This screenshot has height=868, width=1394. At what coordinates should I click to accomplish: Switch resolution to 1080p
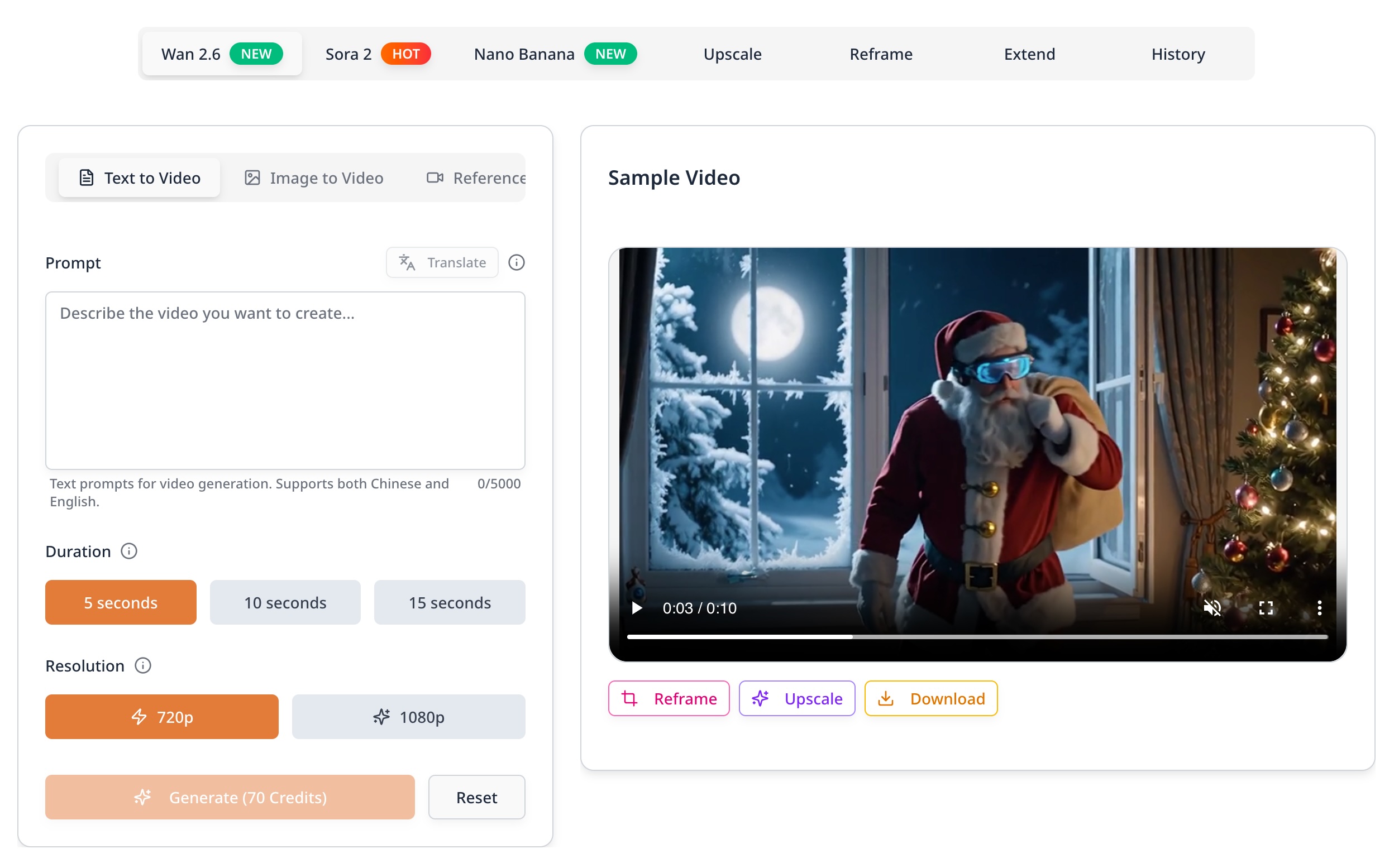(408, 716)
